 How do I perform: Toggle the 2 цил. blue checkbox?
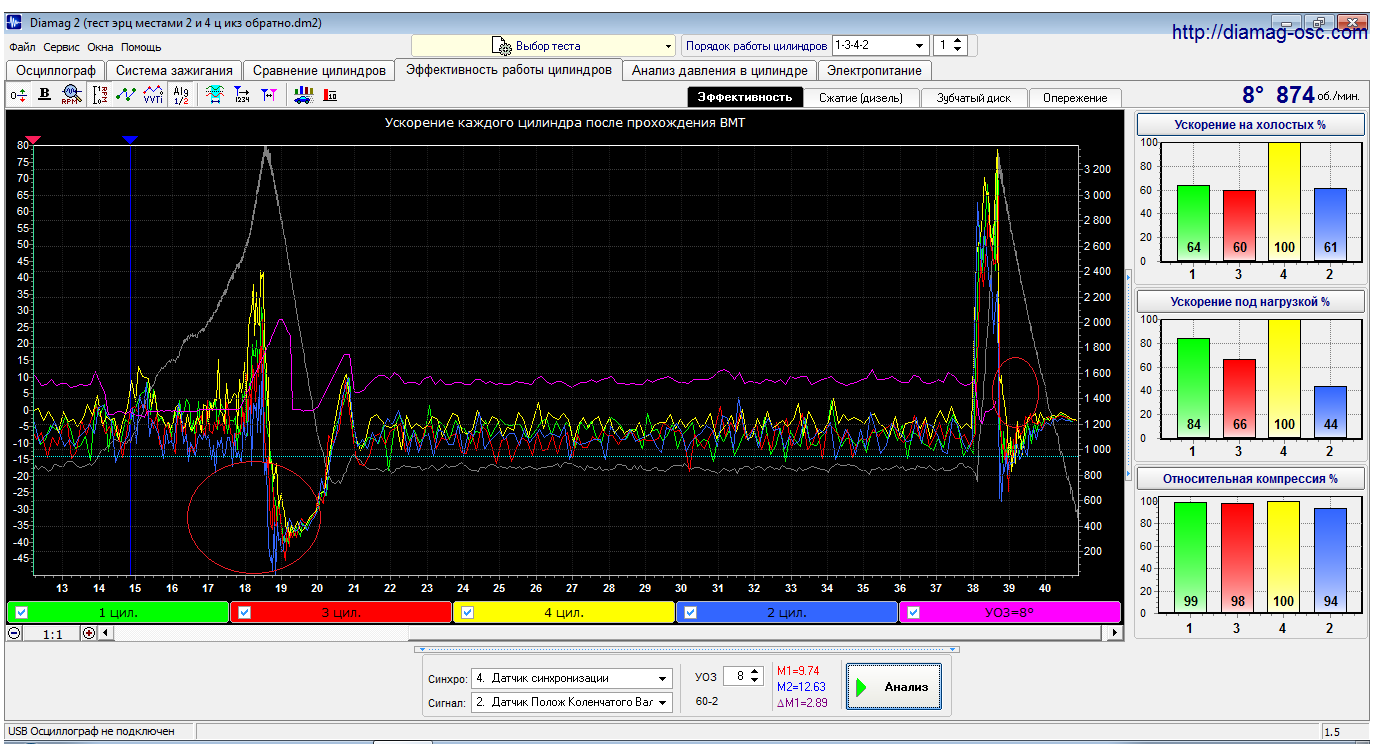point(690,612)
